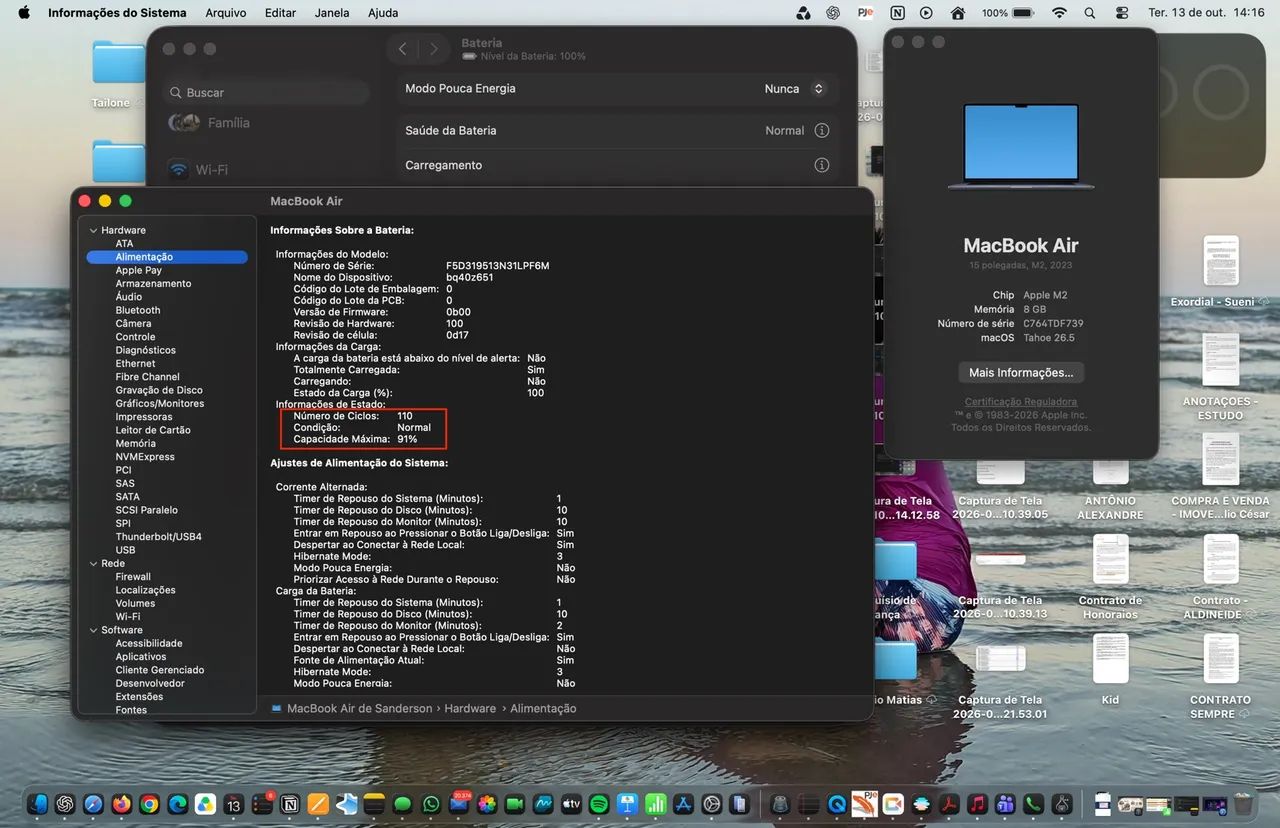Launch WhatsApp from the dock
The image size is (1280, 828).
coord(431,803)
